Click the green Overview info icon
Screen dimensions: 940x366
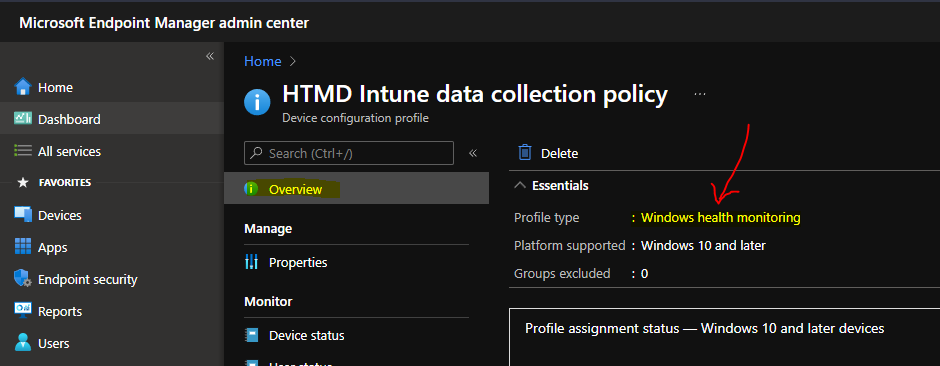point(251,189)
